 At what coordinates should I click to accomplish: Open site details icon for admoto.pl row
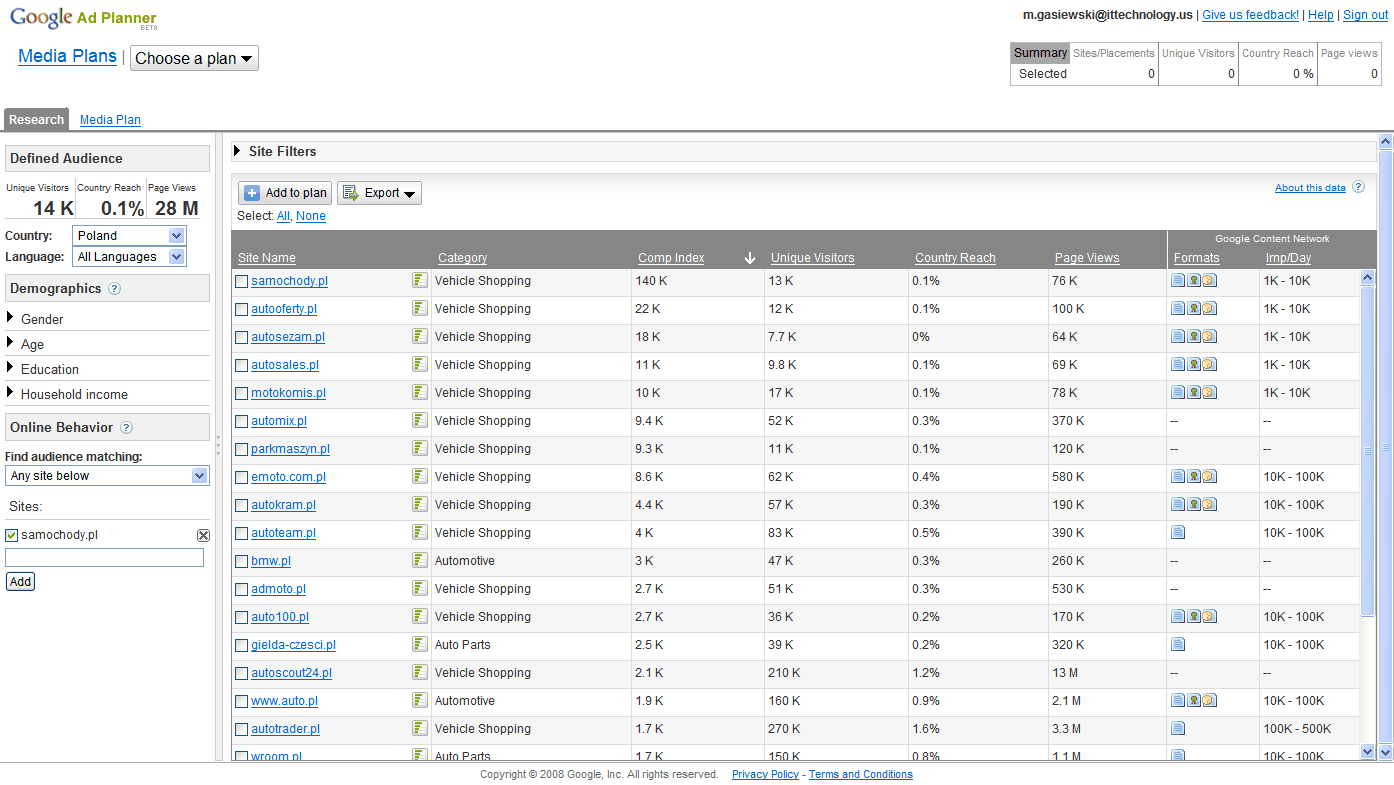(x=420, y=588)
